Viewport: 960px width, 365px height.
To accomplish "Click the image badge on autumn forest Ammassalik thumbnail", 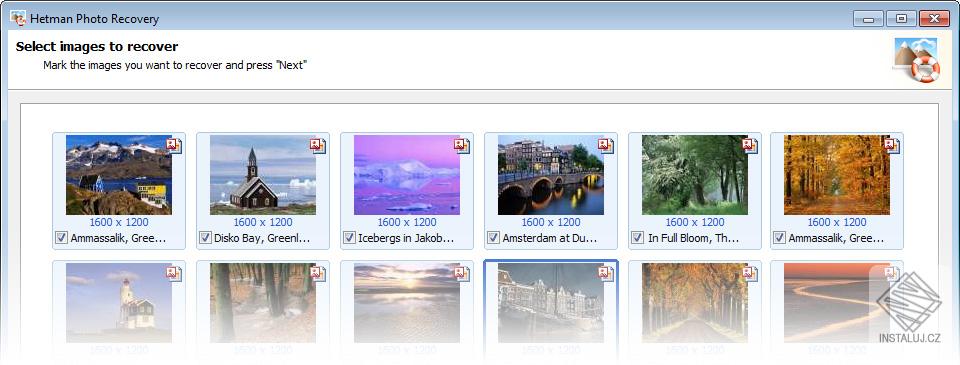I will [x=892, y=145].
